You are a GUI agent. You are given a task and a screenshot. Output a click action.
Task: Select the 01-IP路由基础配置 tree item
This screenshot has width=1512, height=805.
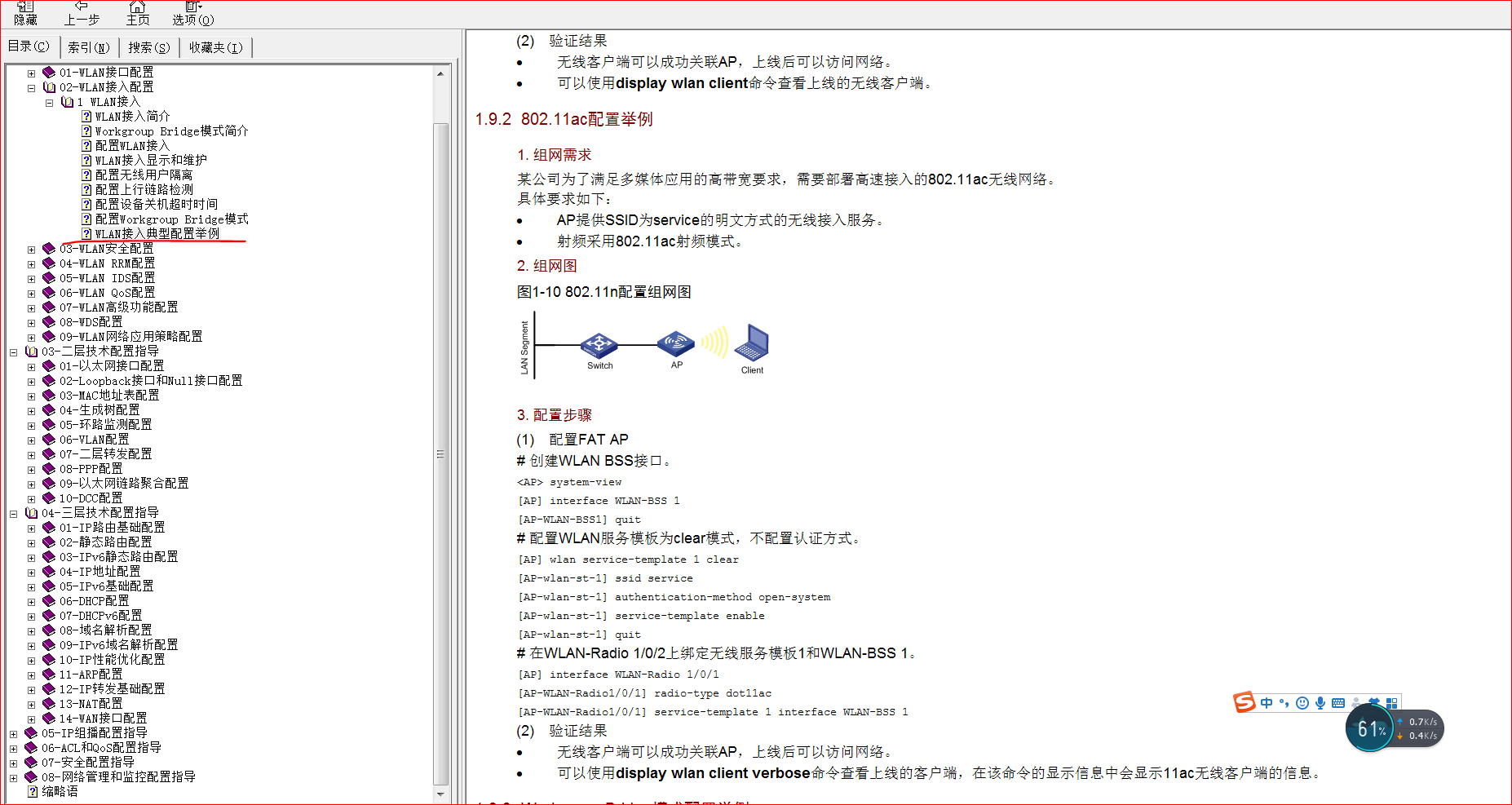point(112,528)
